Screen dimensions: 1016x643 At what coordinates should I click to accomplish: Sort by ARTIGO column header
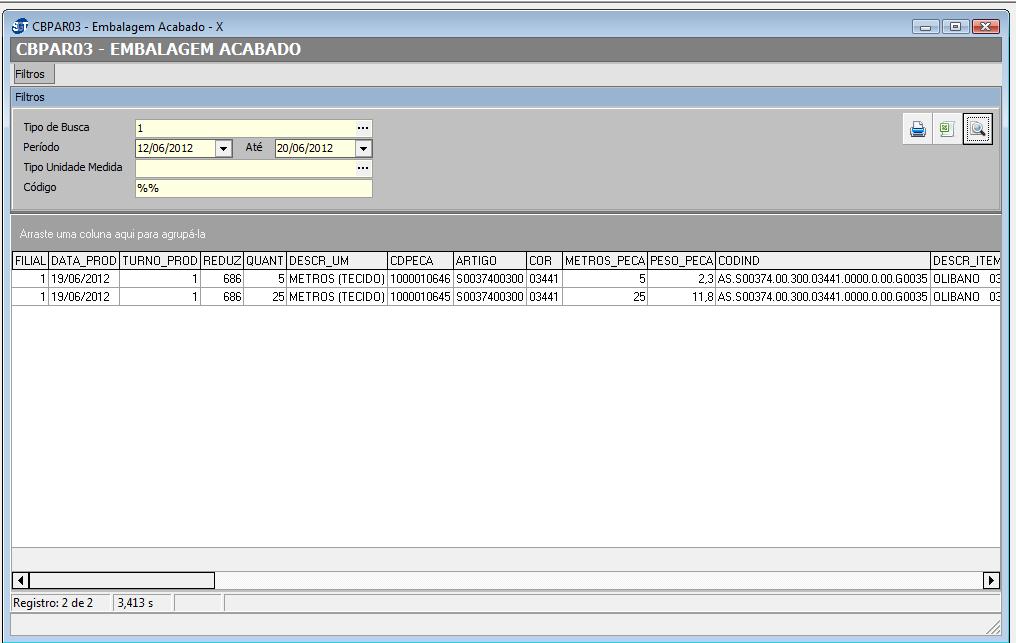(489, 261)
